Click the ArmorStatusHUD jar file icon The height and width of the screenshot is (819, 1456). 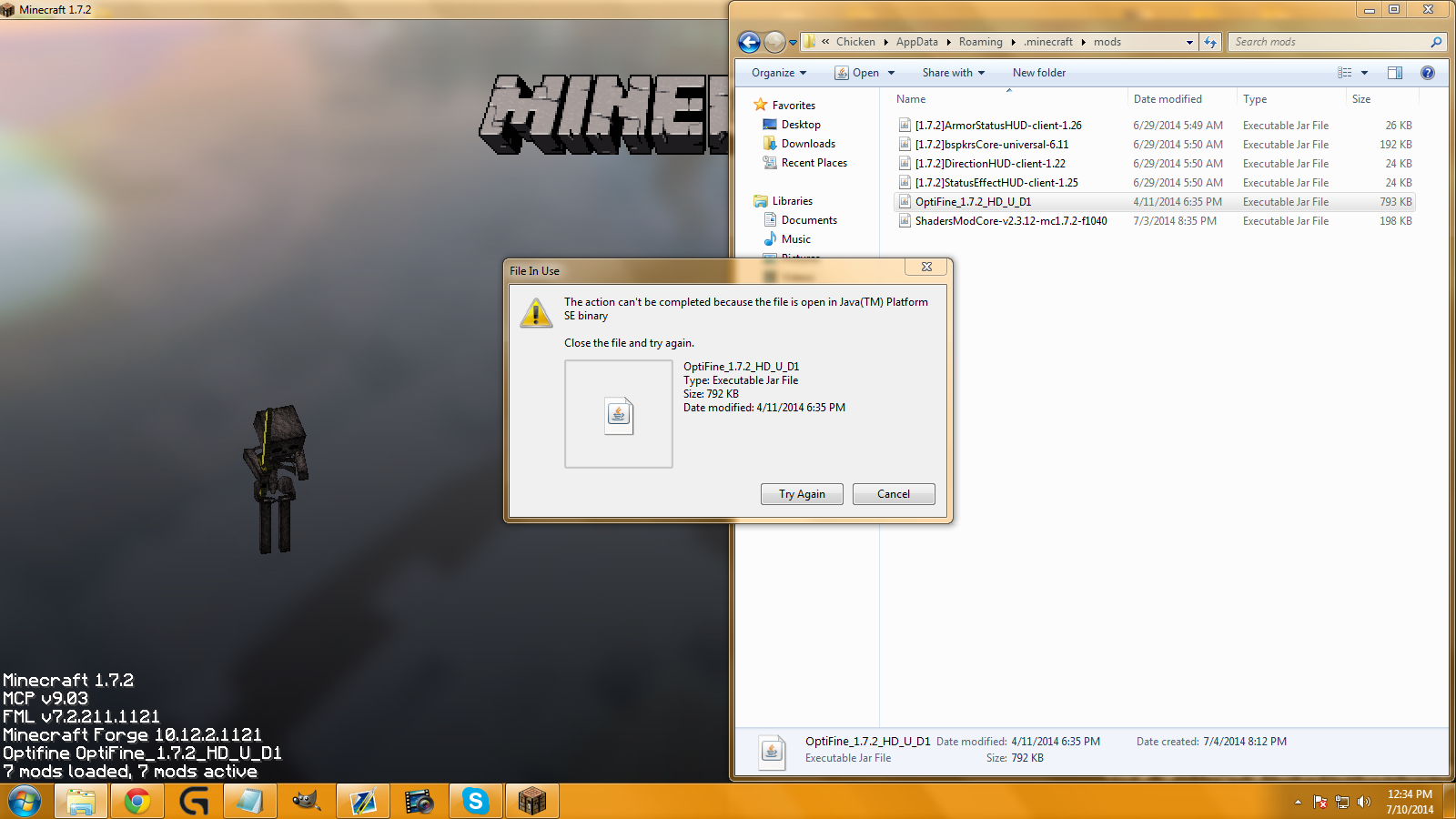[905, 126]
